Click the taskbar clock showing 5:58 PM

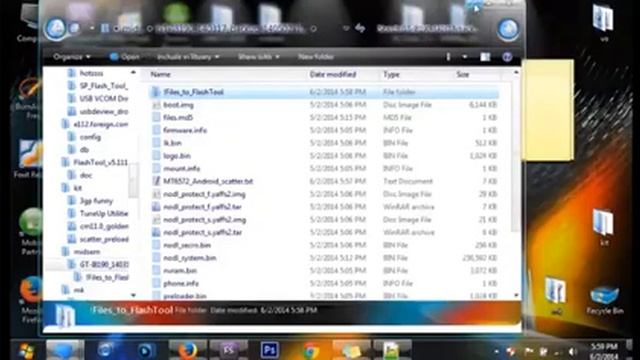[605, 351]
